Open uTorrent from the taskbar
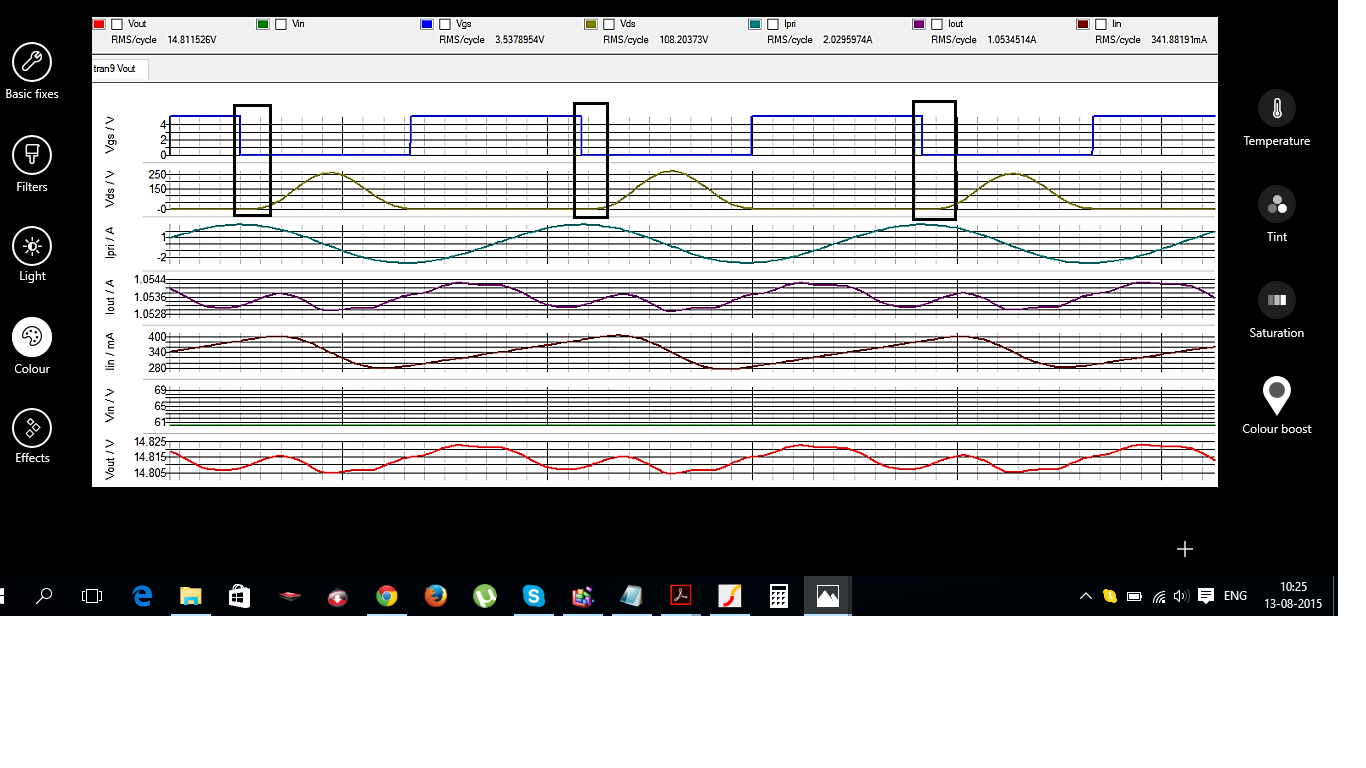 point(485,596)
